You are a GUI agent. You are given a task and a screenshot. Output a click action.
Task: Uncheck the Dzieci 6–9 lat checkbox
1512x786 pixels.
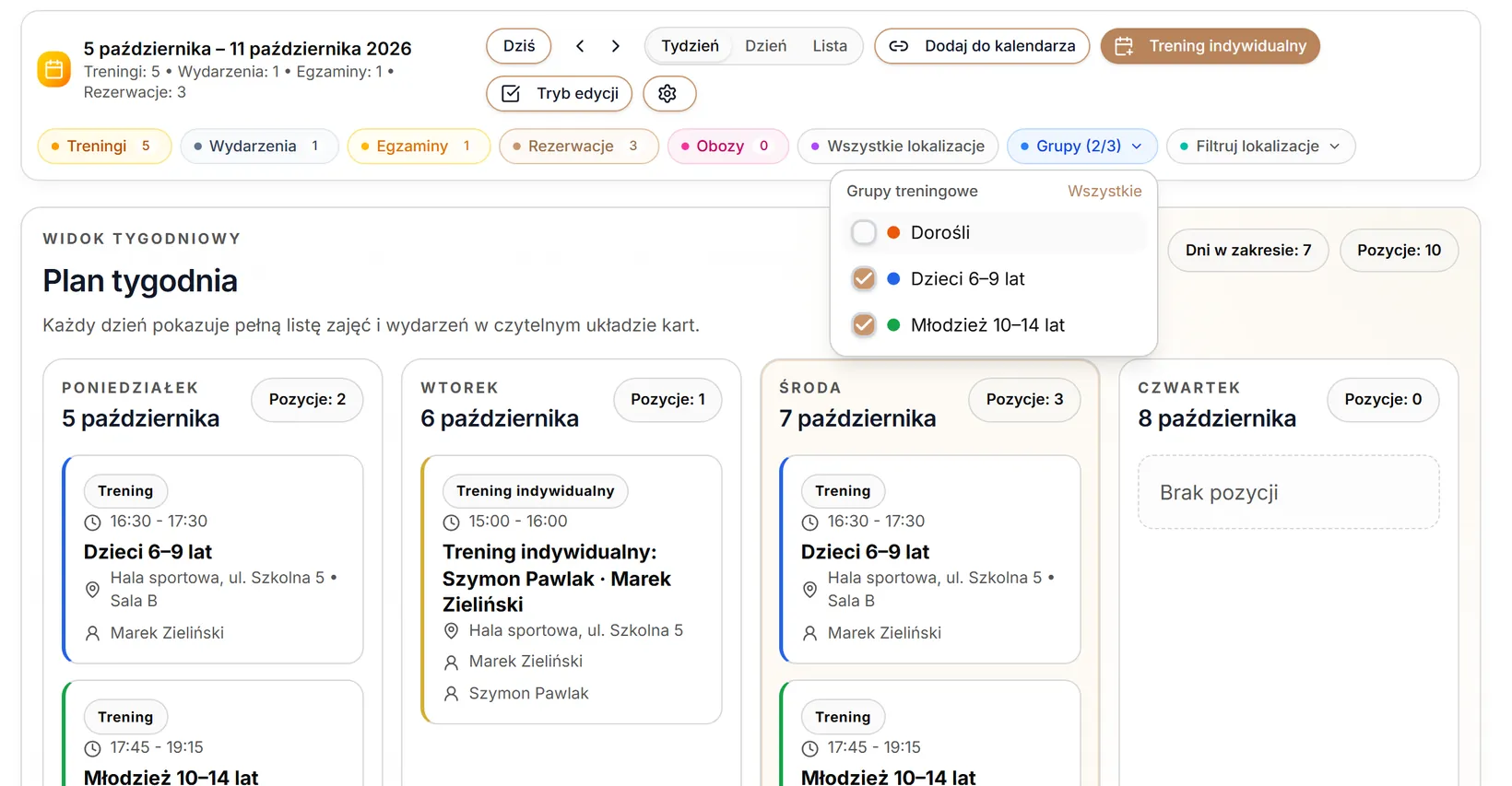[x=864, y=278]
